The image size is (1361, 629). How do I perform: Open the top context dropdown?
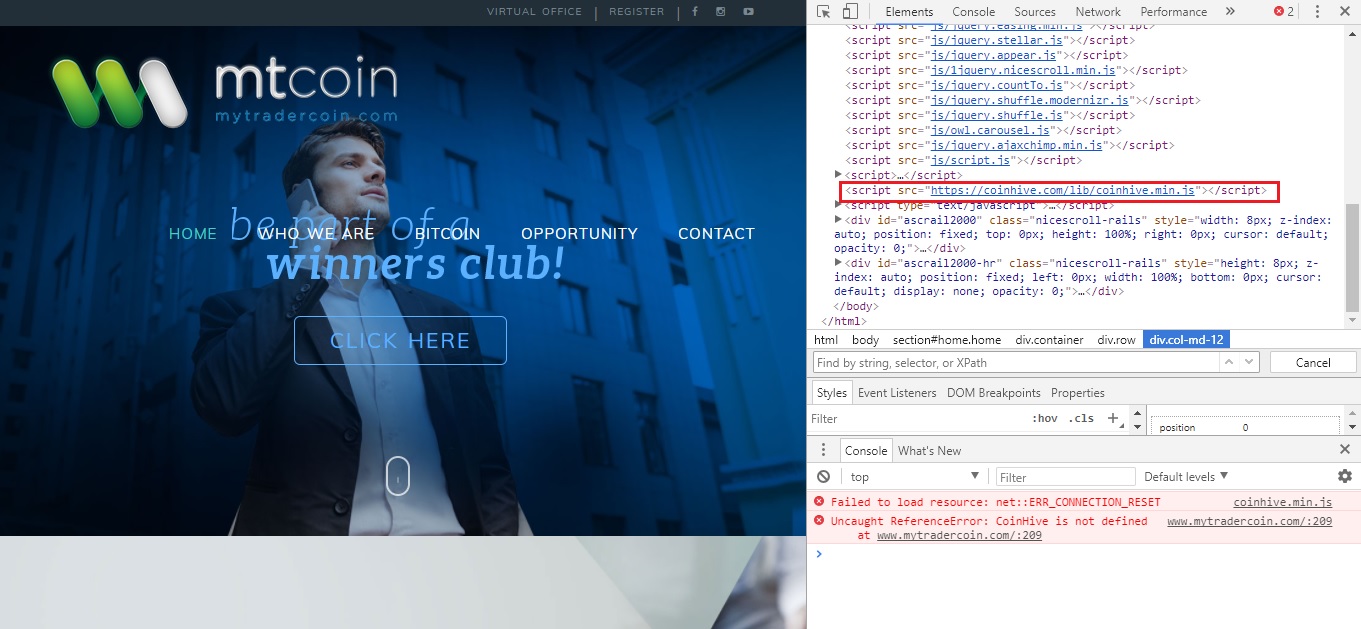914,477
